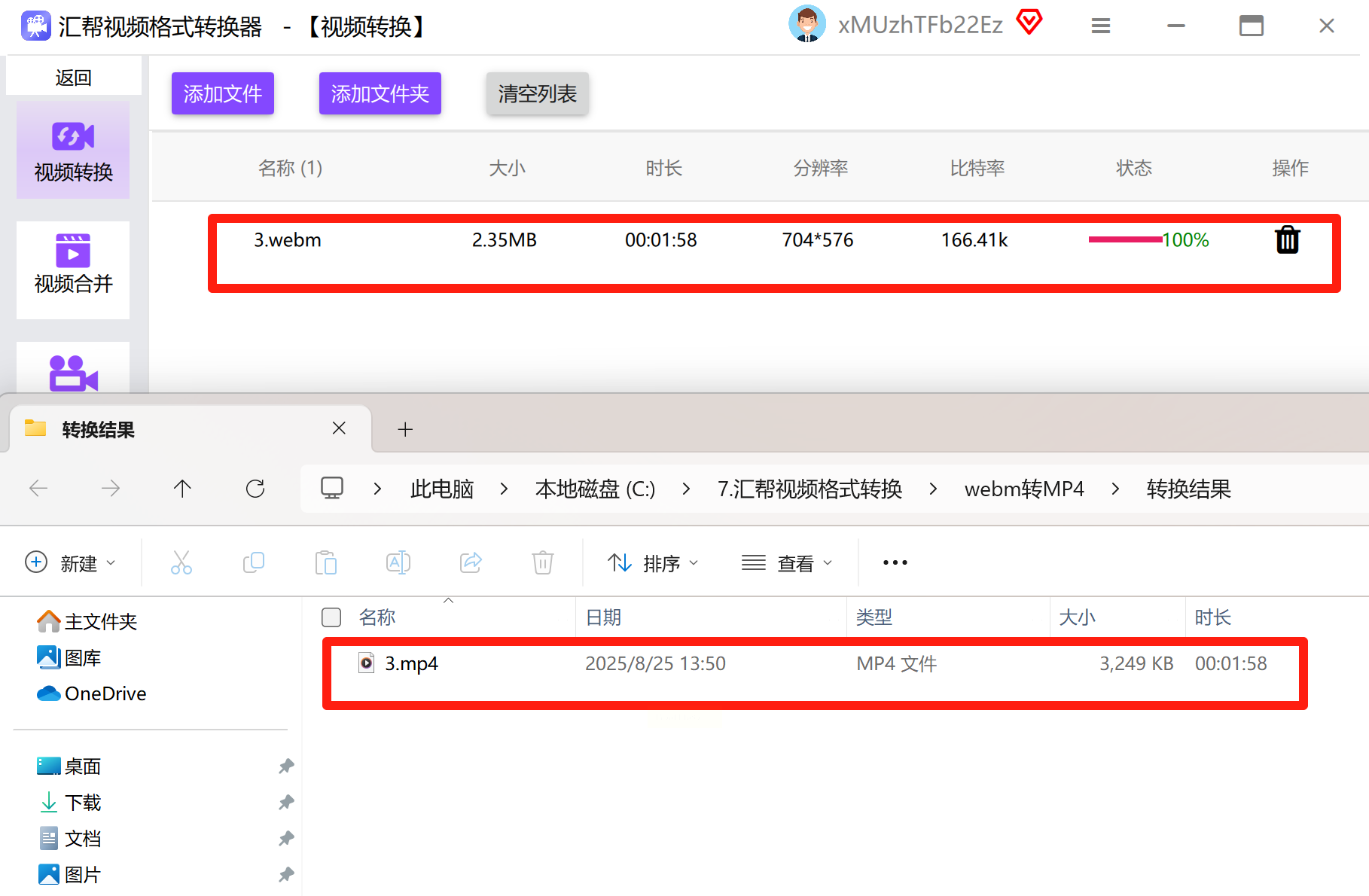The width and height of the screenshot is (1369, 896).
Task: Select the 3.mp4 file row
Action: 815,663
